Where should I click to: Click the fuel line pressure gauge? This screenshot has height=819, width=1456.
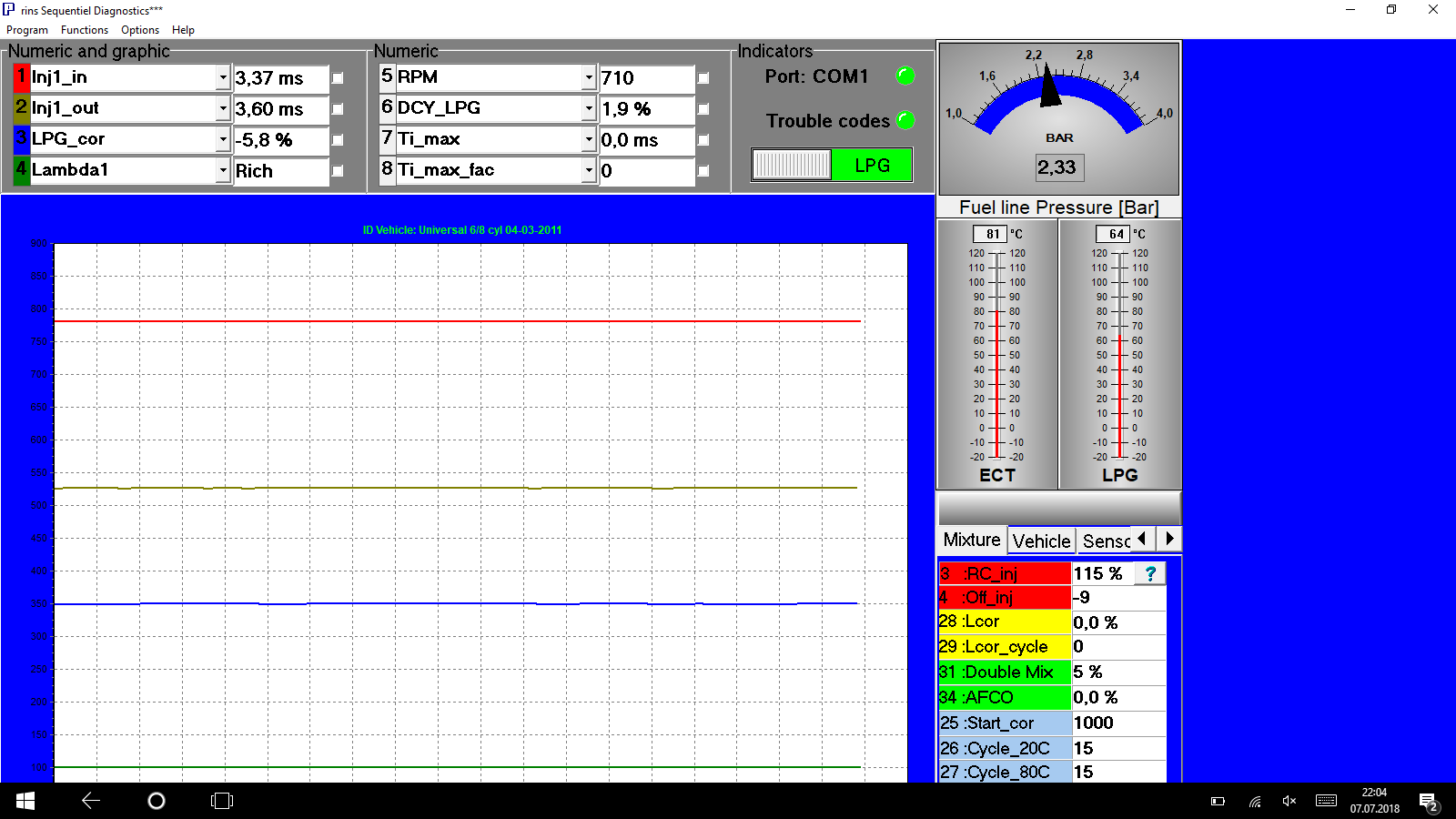pyautogui.click(x=1059, y=118)
